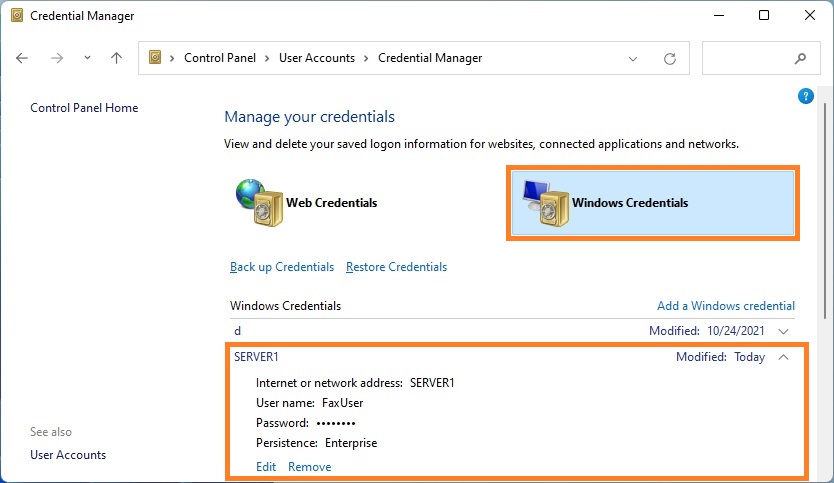Click the search magnifier icon
The image size is (834, 483).
pos(800,59)
